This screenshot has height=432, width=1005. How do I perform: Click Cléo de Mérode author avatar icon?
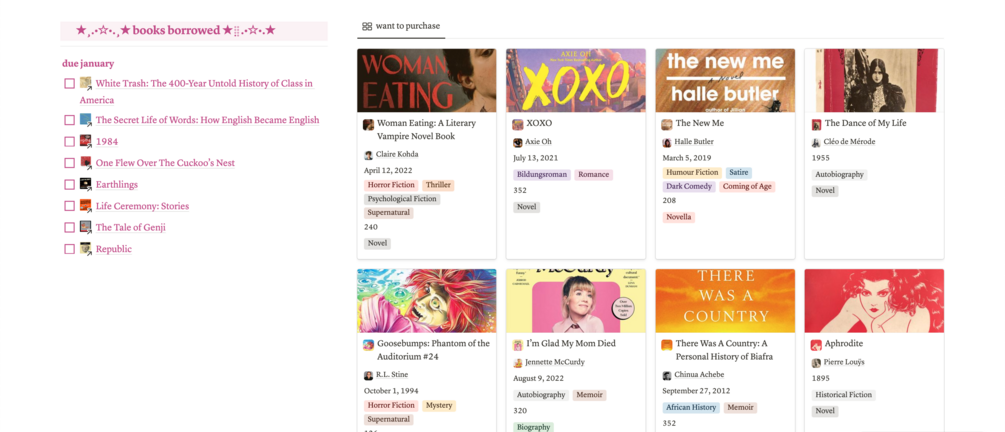point(816,142)
